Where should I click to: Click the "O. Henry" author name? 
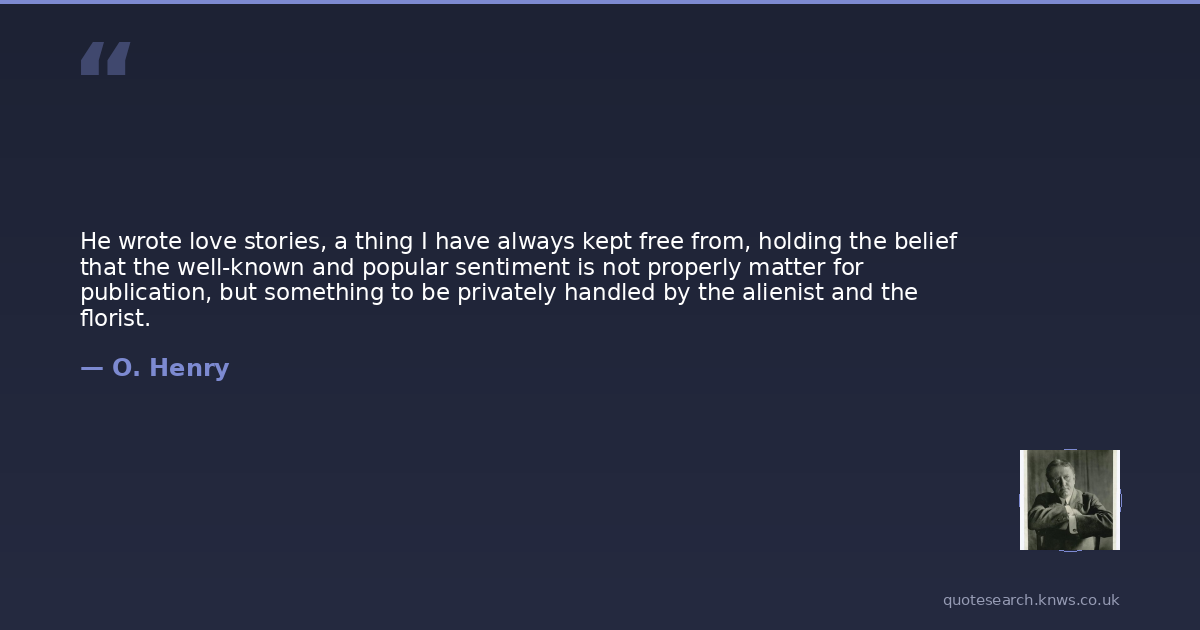point(170,368)
